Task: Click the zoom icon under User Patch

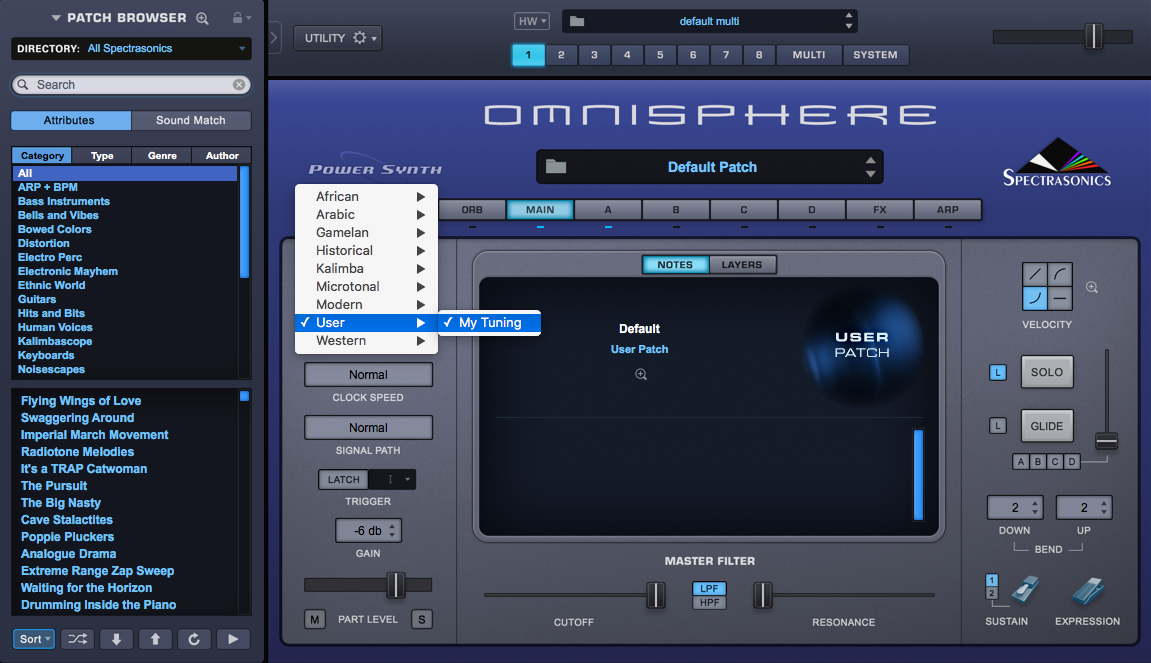Action: (641, 374)
